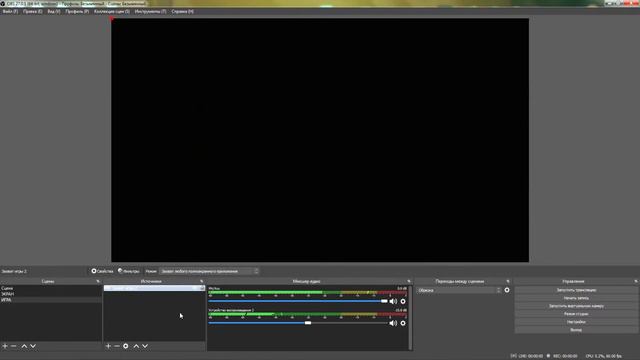This screenshot has height=360, width=640.
Task: Click Запустить виртуальную камеру button
Action: click(576, 306)
